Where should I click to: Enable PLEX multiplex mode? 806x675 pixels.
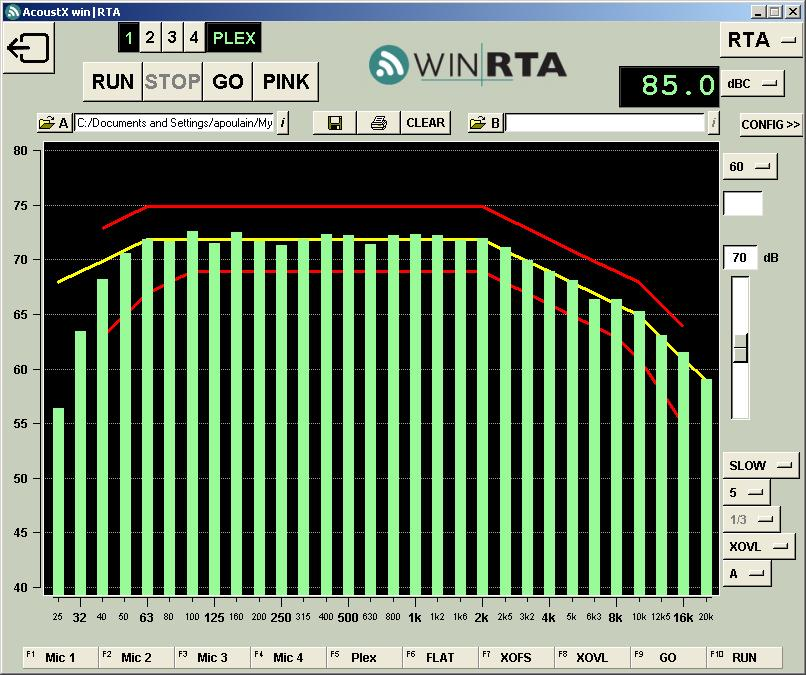[x=234, y=38]
